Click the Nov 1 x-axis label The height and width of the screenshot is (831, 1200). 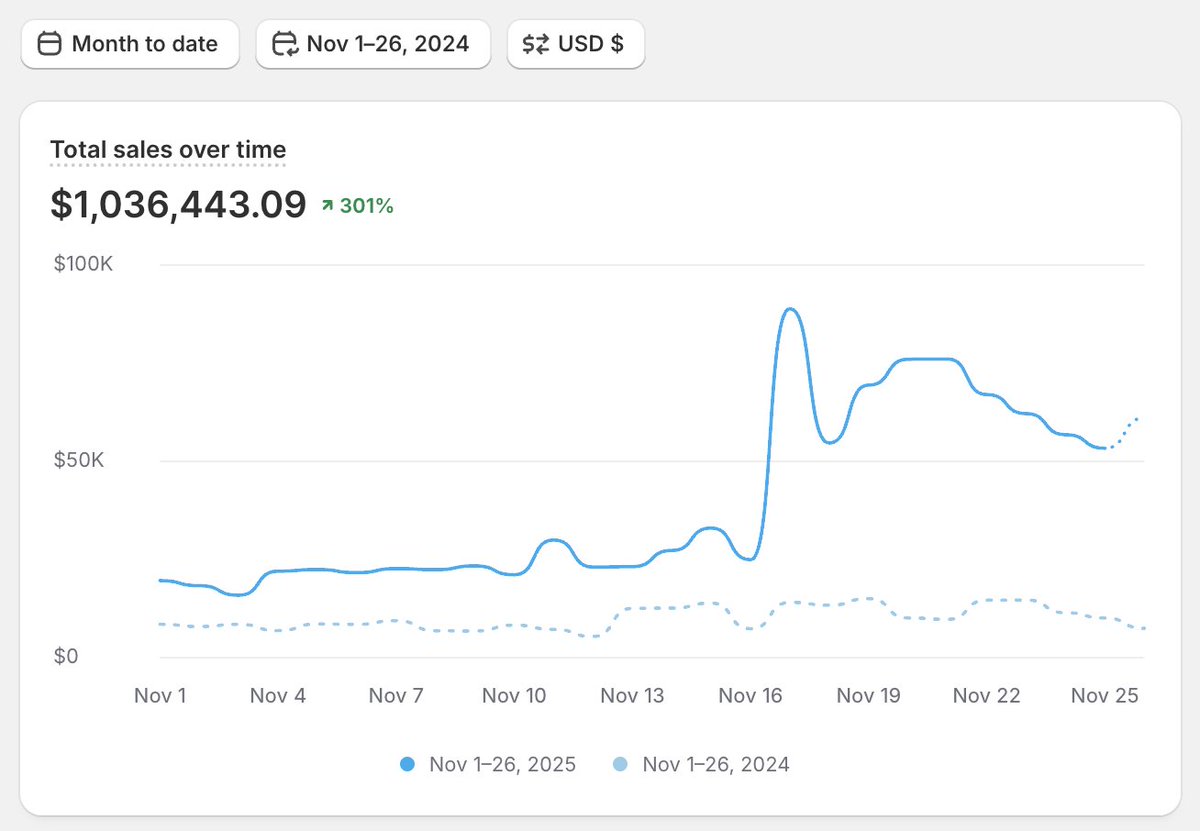pyautogui.click(x=160, y=696)
